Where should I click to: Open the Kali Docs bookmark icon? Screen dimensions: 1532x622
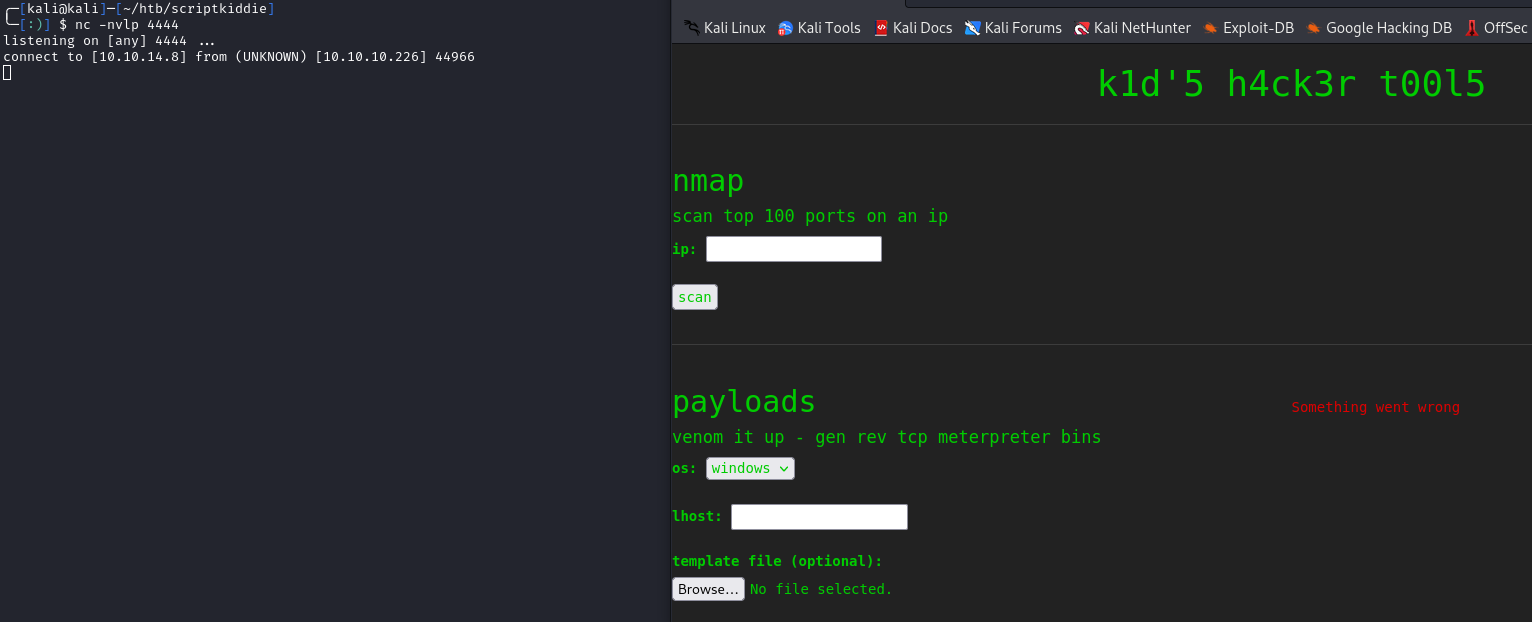(x=883, y=28)
